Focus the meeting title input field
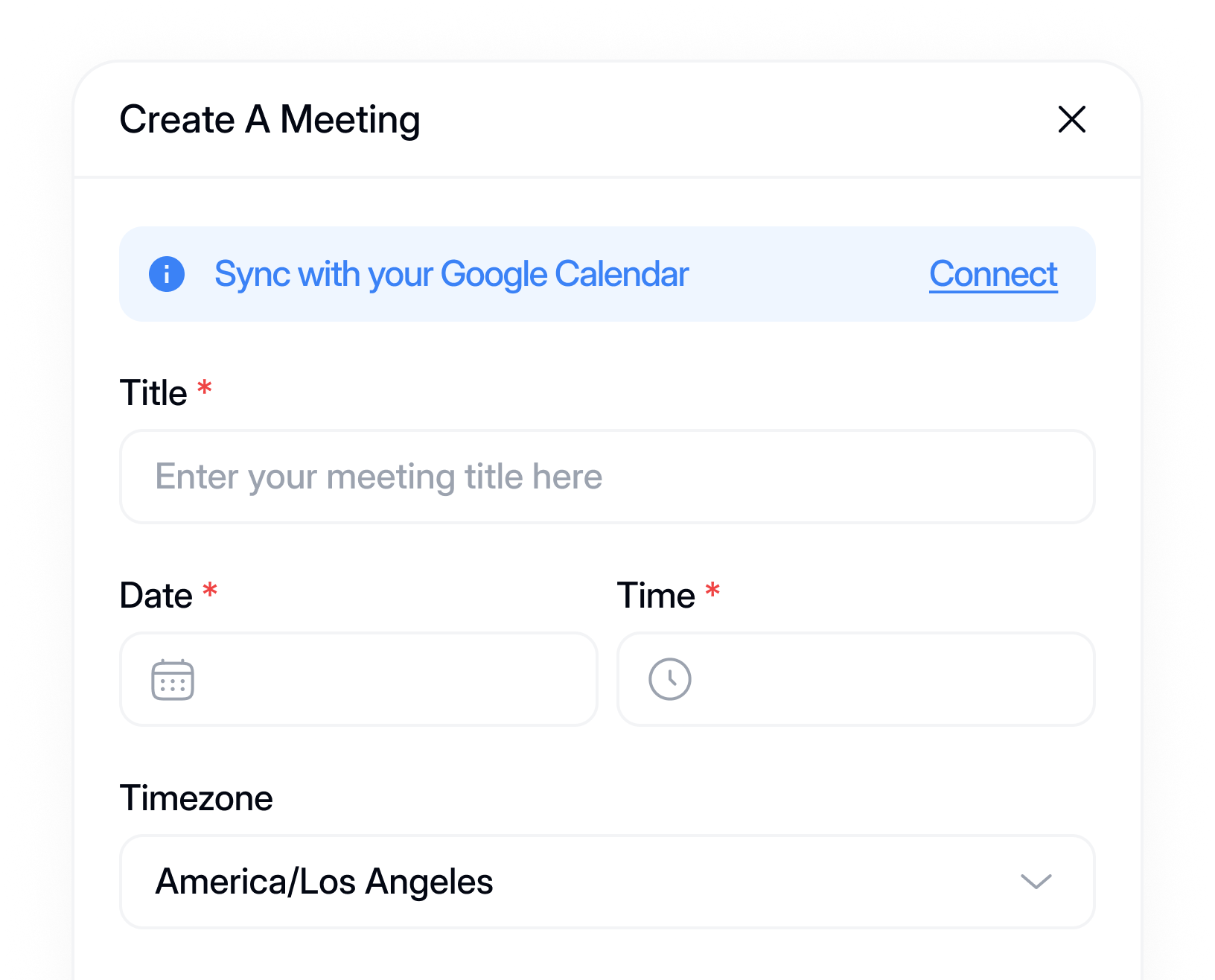This screenshot has height=980, width=1215. tap(607, 477)
